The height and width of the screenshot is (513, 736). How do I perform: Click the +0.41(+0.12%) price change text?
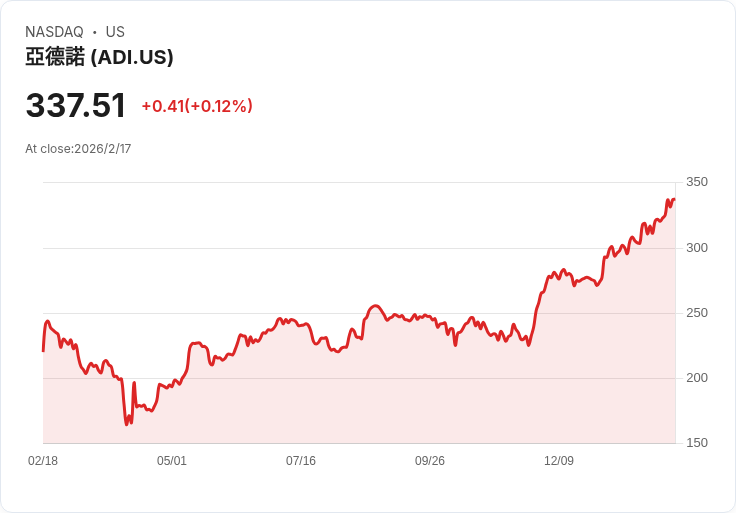click(x=197, y=106)
